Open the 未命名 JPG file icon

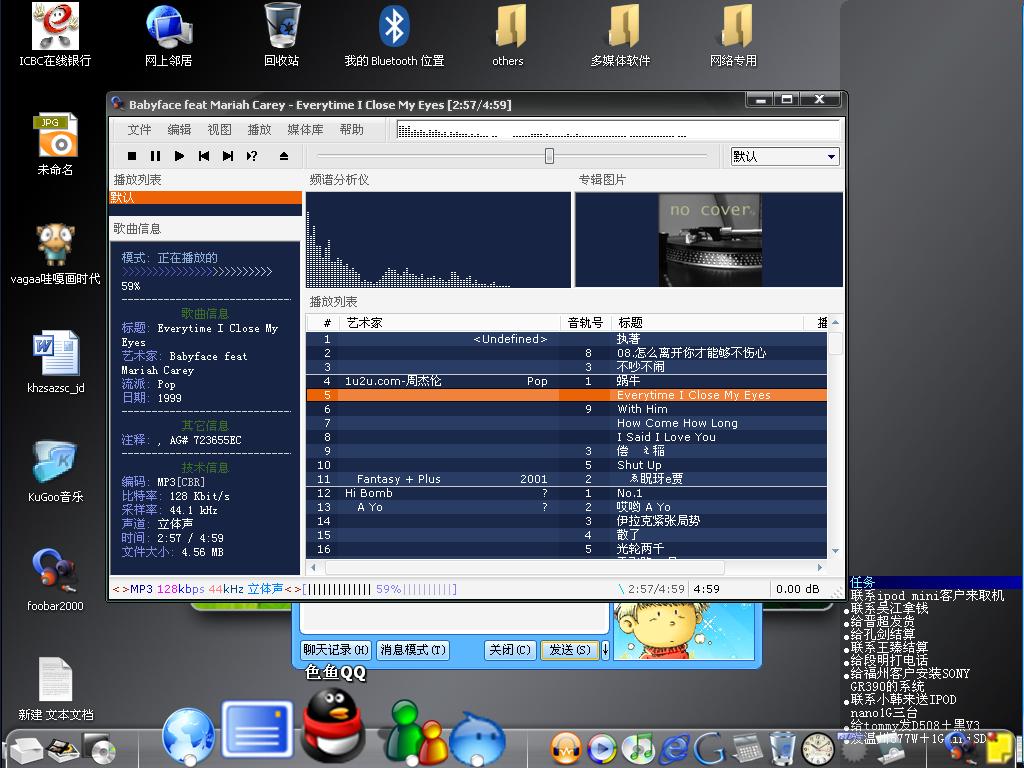tap(56, 144)
